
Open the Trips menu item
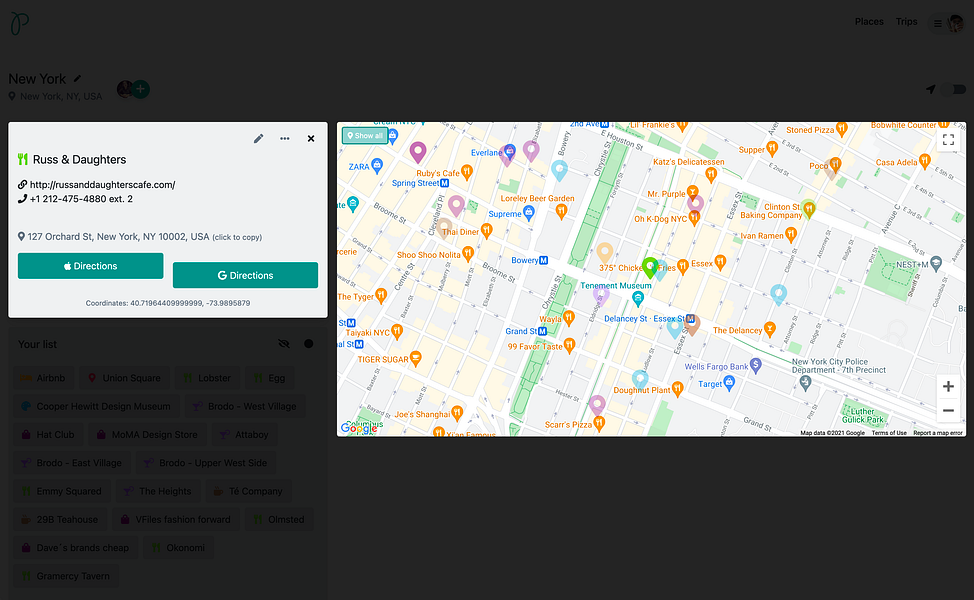(x=906, y=22)
